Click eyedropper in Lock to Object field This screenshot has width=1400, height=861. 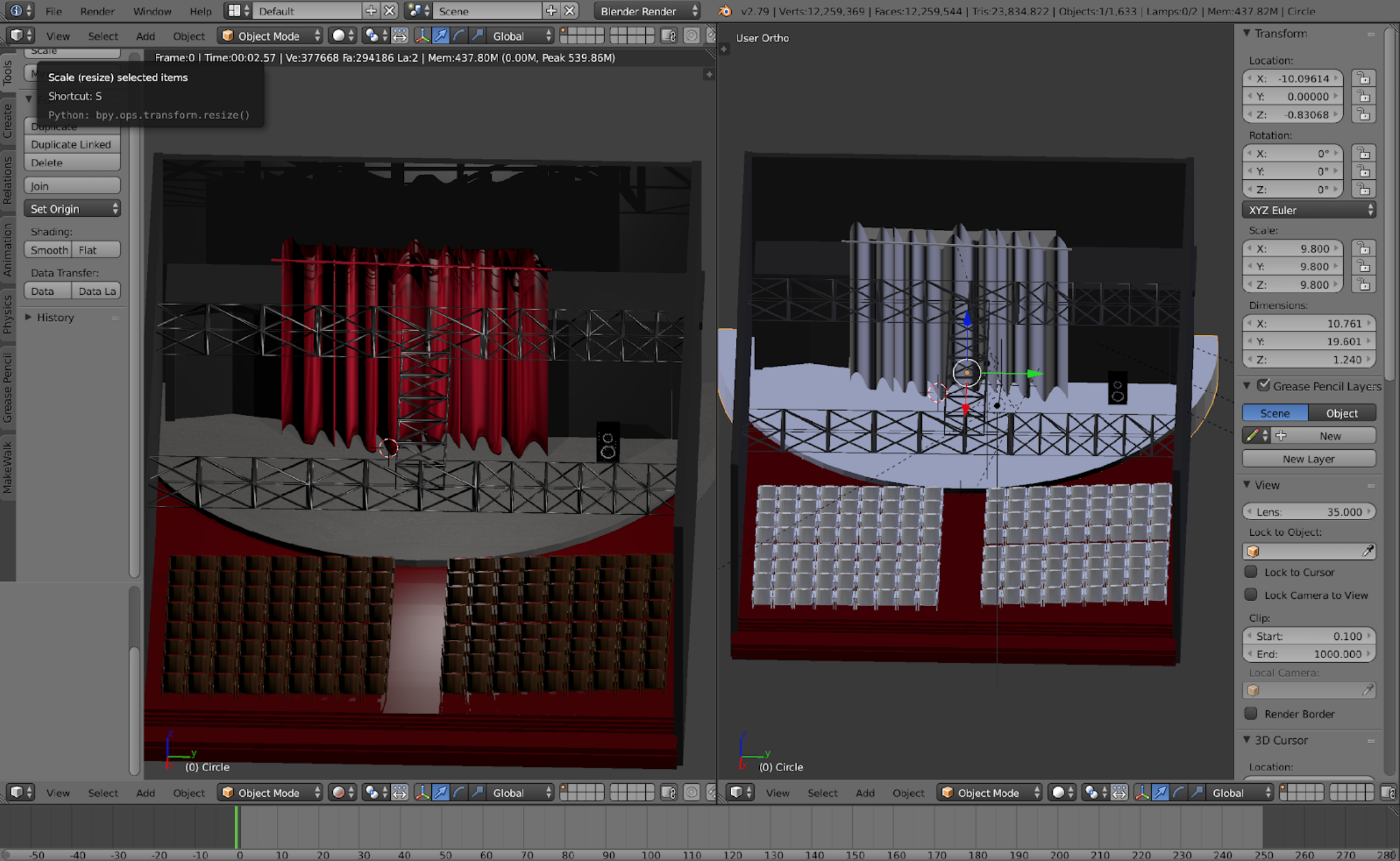[x=1368, y=551]
